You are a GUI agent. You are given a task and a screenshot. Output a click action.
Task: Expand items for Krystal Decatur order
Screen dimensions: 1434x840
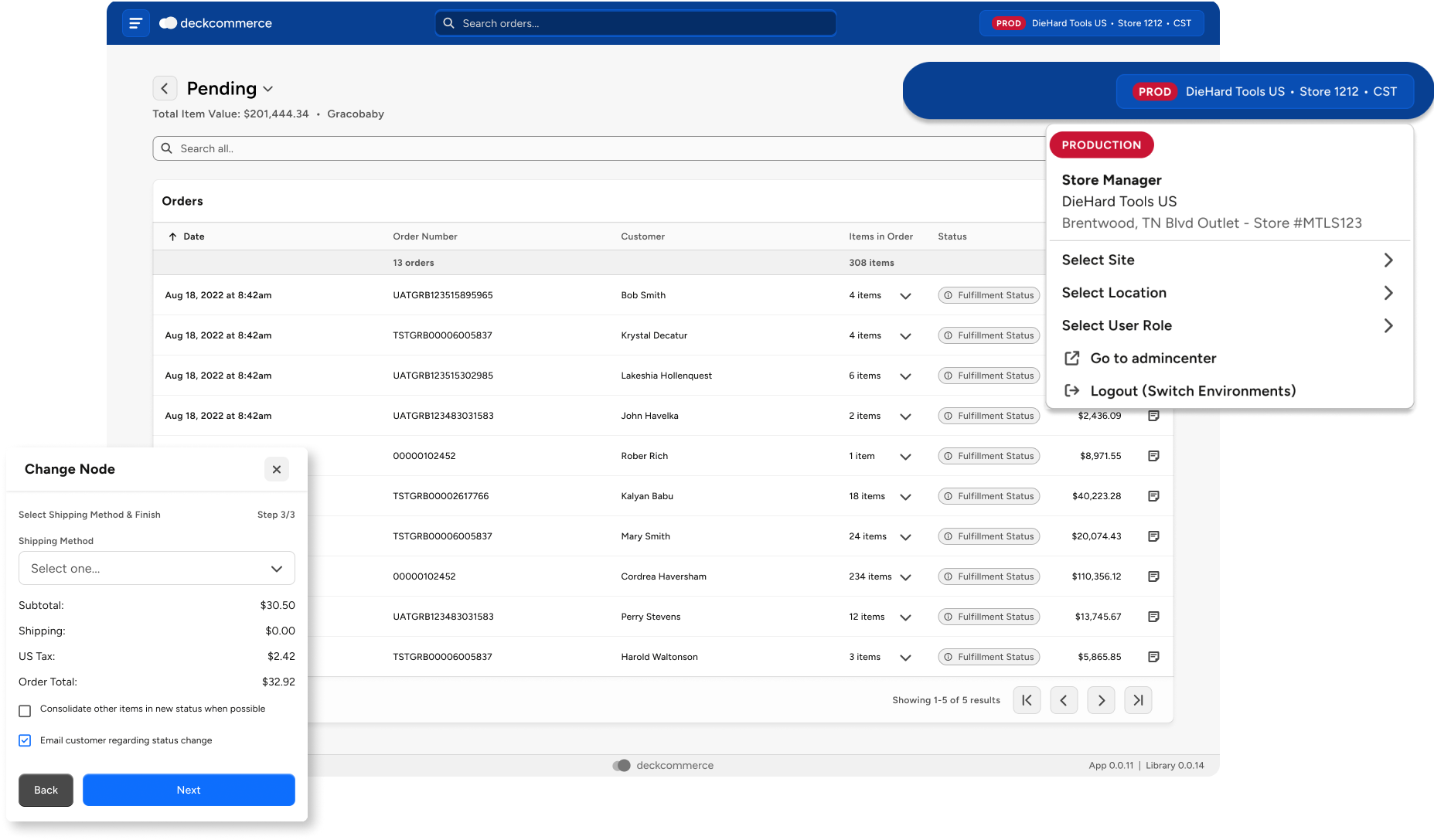pos(905,336)
